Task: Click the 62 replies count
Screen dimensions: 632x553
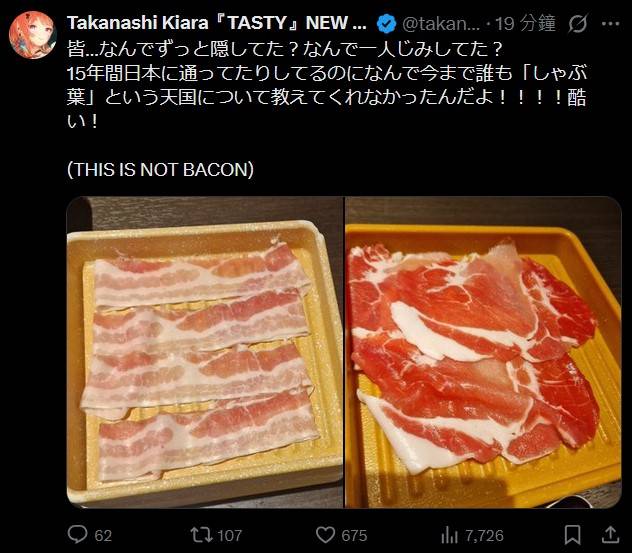Action: 103,535
